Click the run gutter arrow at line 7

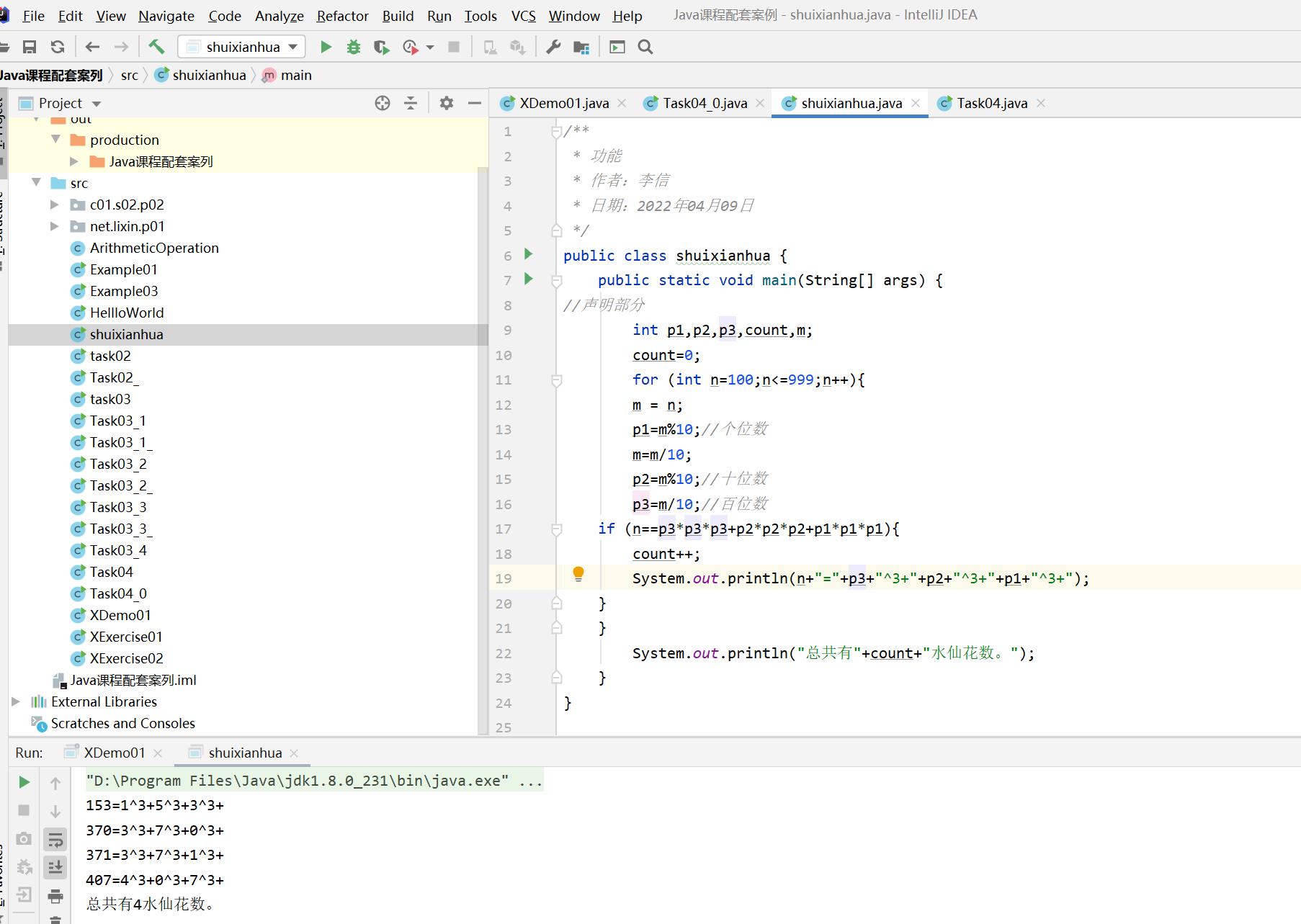click(528, 279)
